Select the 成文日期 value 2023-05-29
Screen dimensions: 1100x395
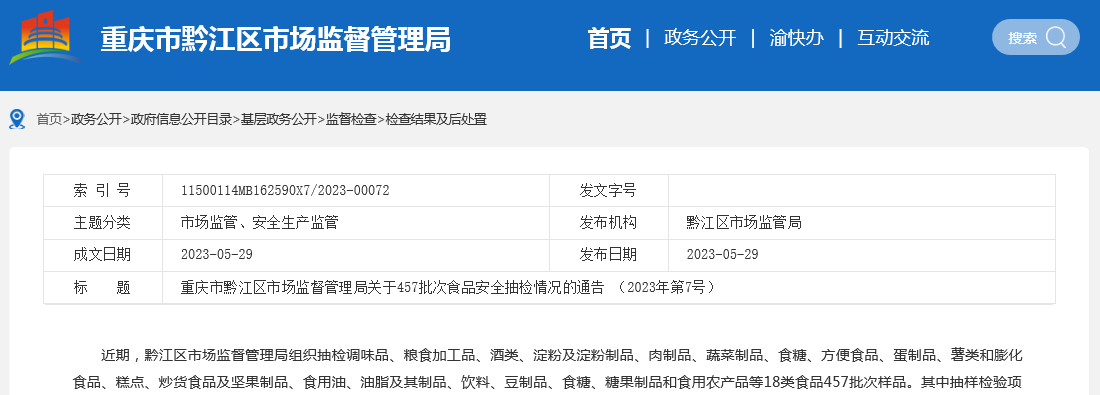pos(216,255)
